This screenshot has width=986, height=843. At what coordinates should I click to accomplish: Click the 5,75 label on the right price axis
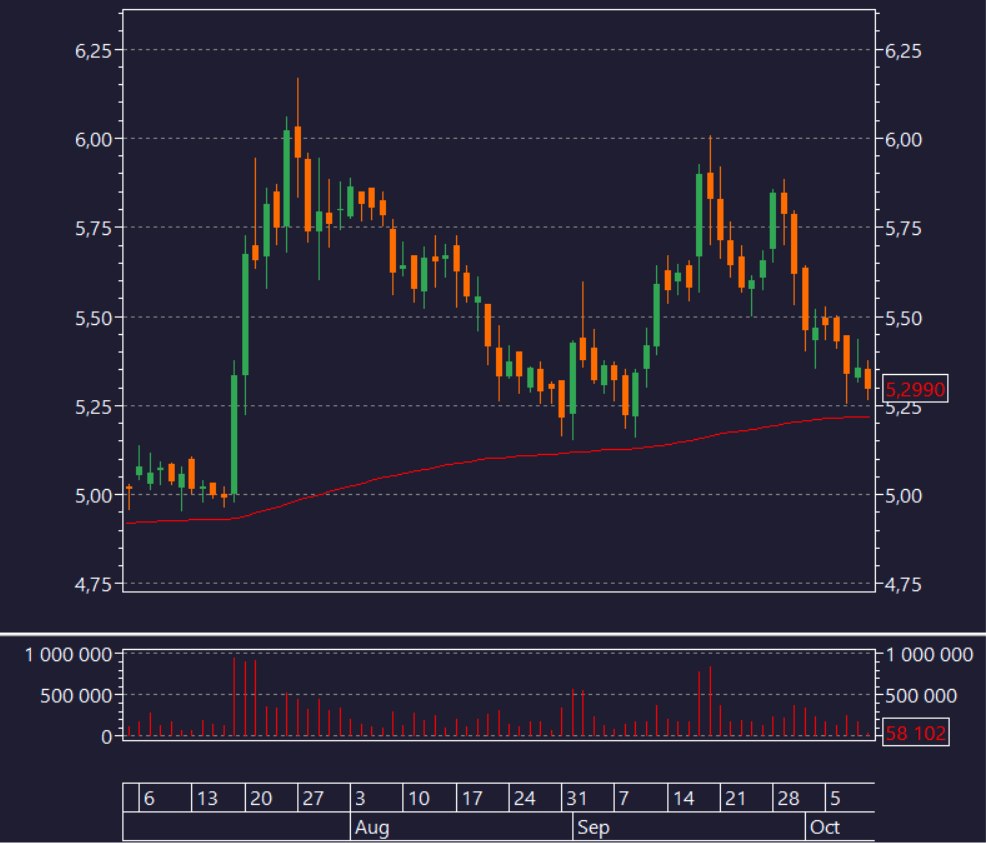[x=903, y=228]
